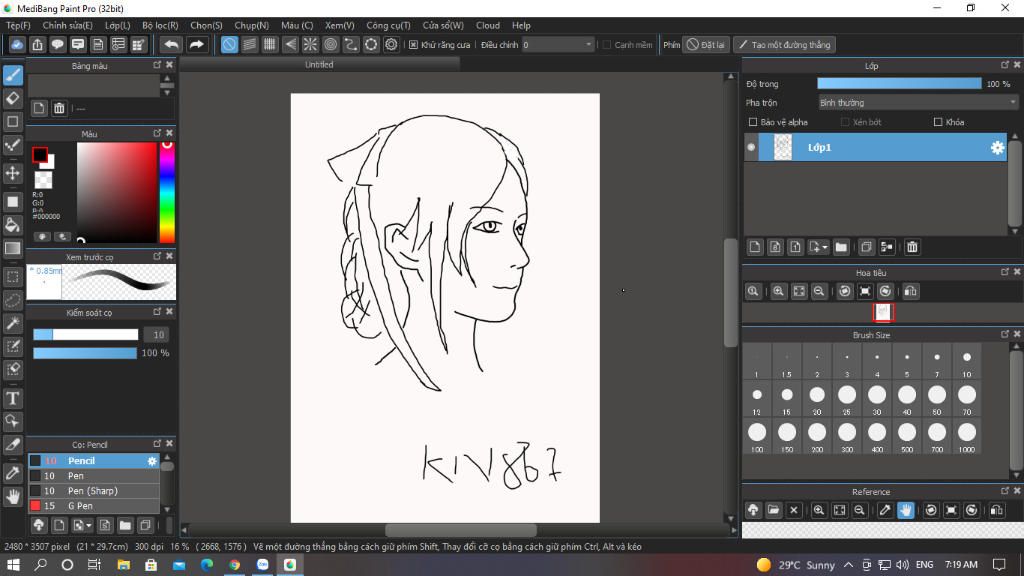1024x576 pixels.
Task: Open the Bộ lọc(R) menu
Action: (x=160, y=25)
